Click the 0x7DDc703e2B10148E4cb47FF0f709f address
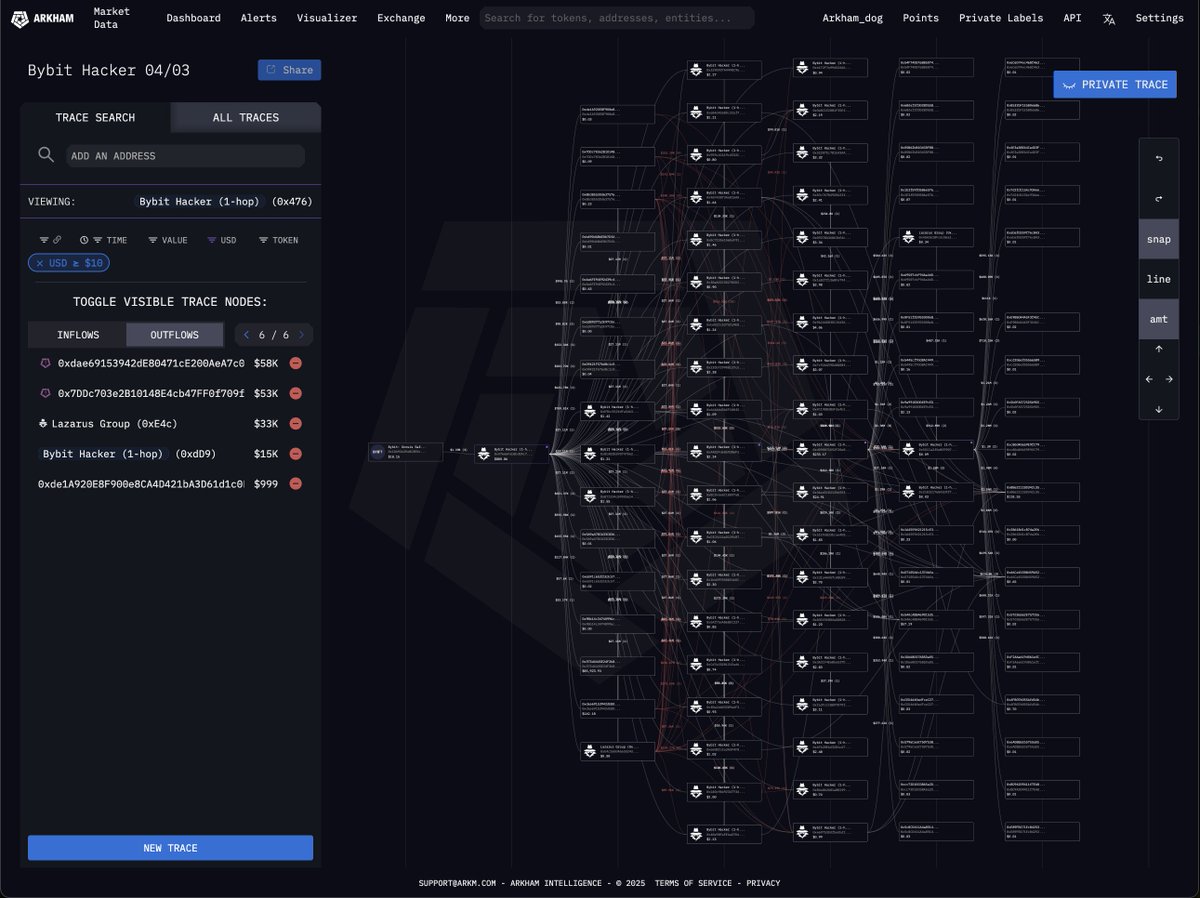The image size is (1200, 898). coord(150,394)
